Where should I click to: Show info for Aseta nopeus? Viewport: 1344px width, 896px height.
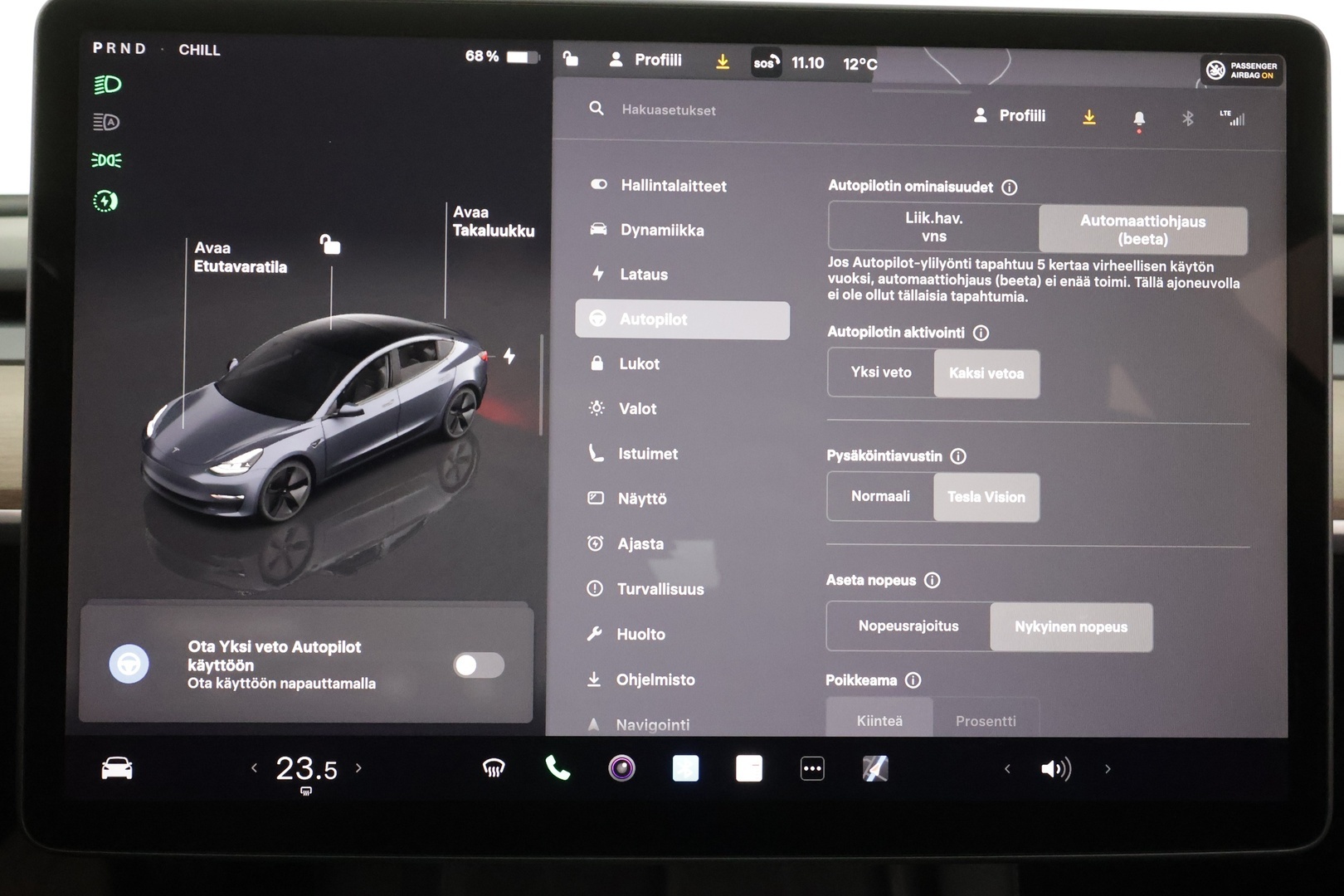(x=933, y=580)
